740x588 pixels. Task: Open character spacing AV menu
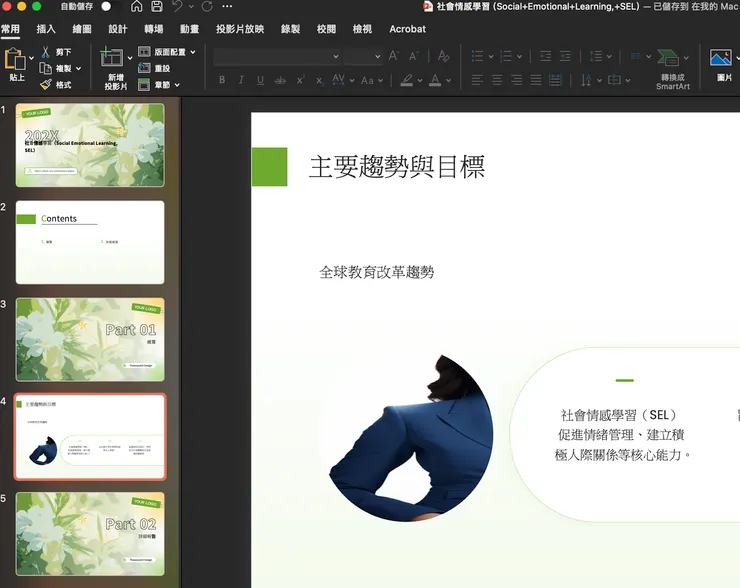[x=343, y=80]
